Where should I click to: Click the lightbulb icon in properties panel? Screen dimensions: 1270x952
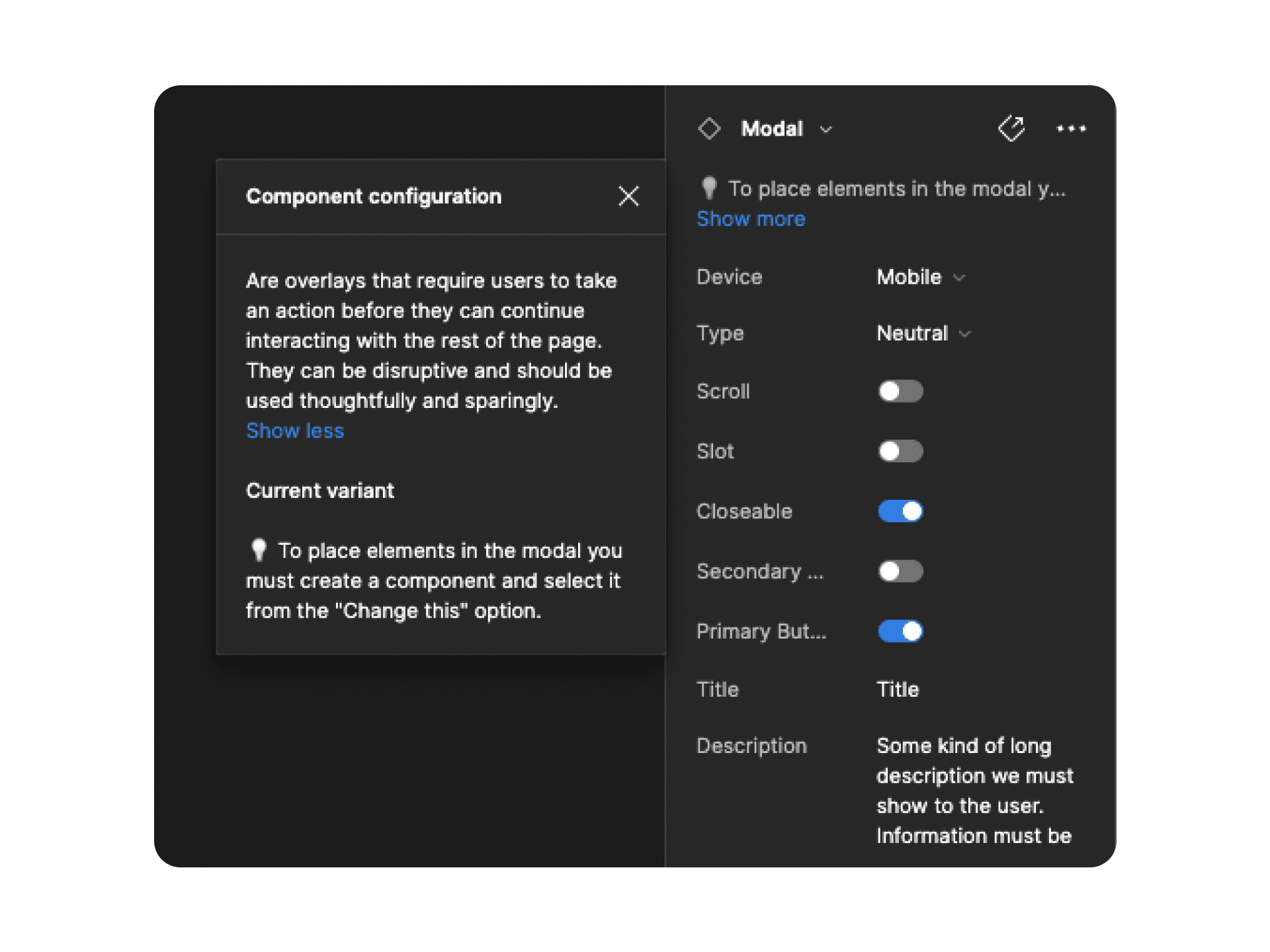point(709,188)
